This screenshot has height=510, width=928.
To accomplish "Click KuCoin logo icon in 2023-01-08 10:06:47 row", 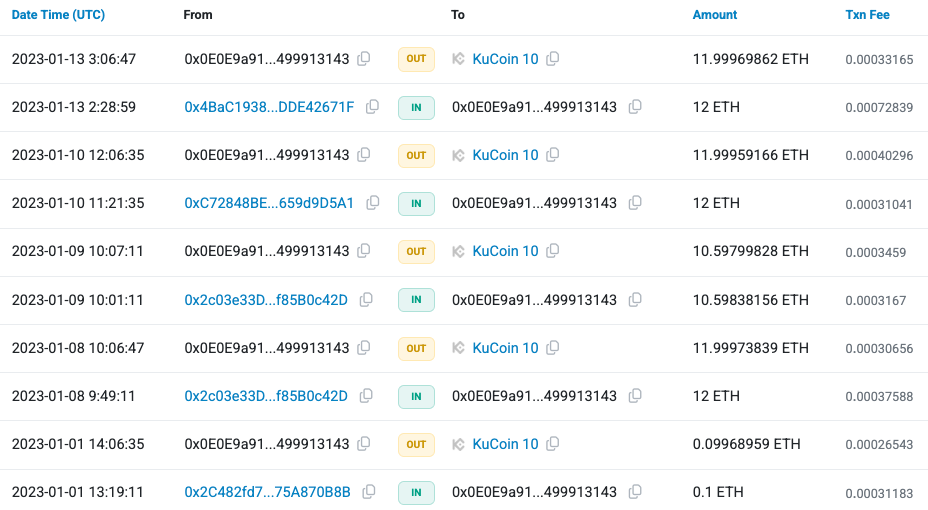I will pyautogui.click(x=459, y=348).
